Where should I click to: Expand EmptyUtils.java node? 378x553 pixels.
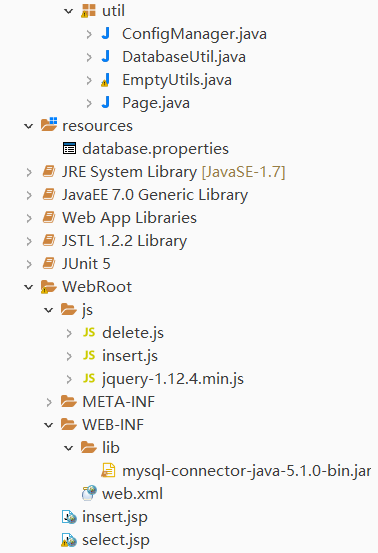tap(89, 80)
